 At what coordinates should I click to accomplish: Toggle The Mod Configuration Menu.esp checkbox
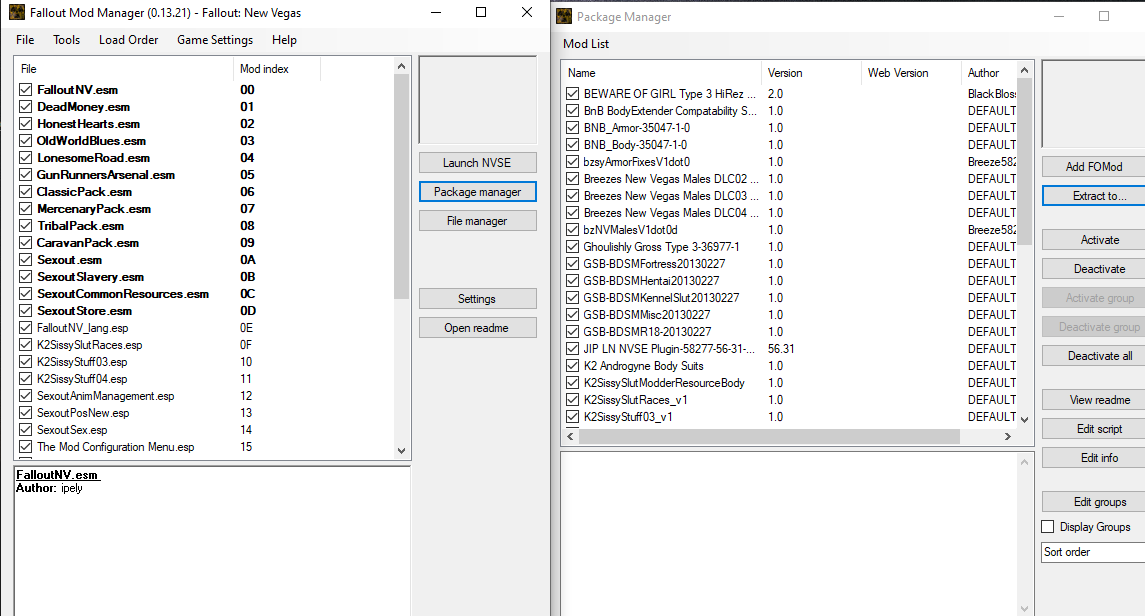[x=26, y=447]
